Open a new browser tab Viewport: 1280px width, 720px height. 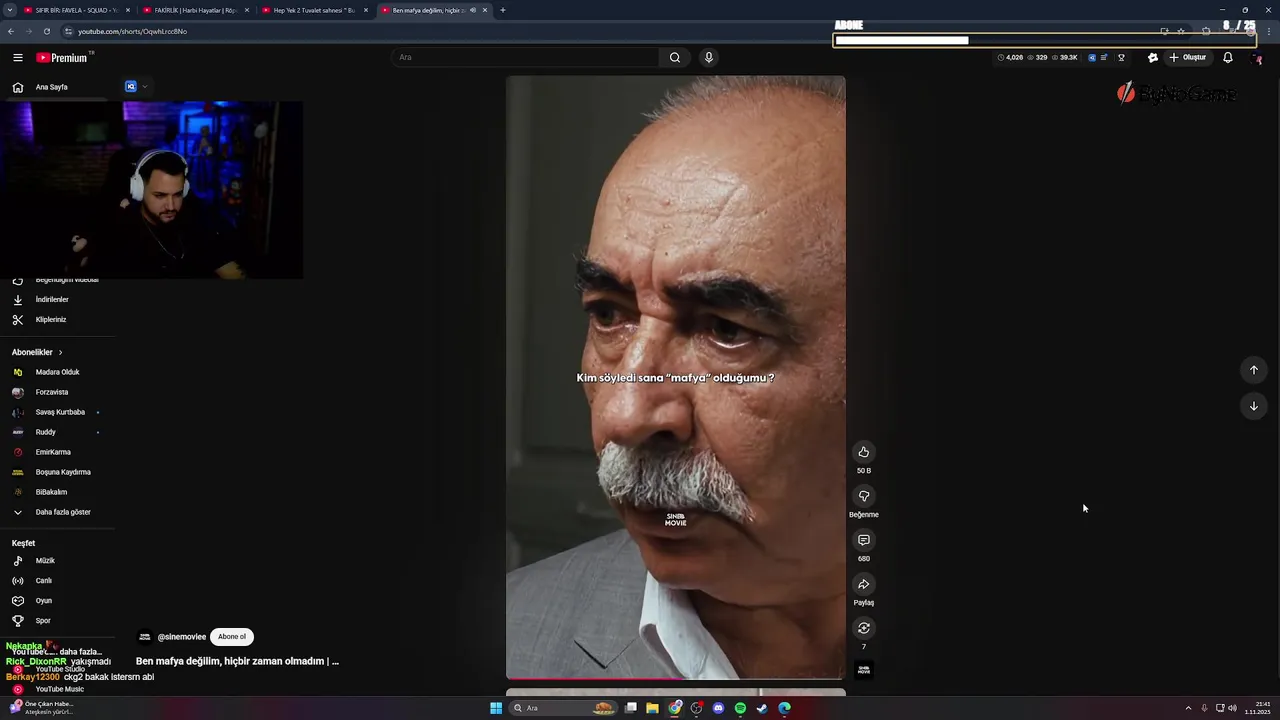tap(503, 10)
